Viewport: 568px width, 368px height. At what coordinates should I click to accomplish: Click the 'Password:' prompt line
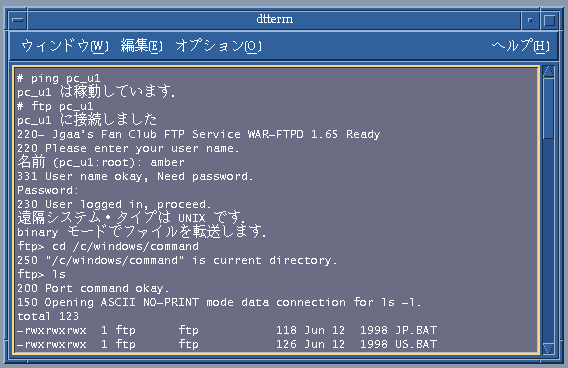48,190
